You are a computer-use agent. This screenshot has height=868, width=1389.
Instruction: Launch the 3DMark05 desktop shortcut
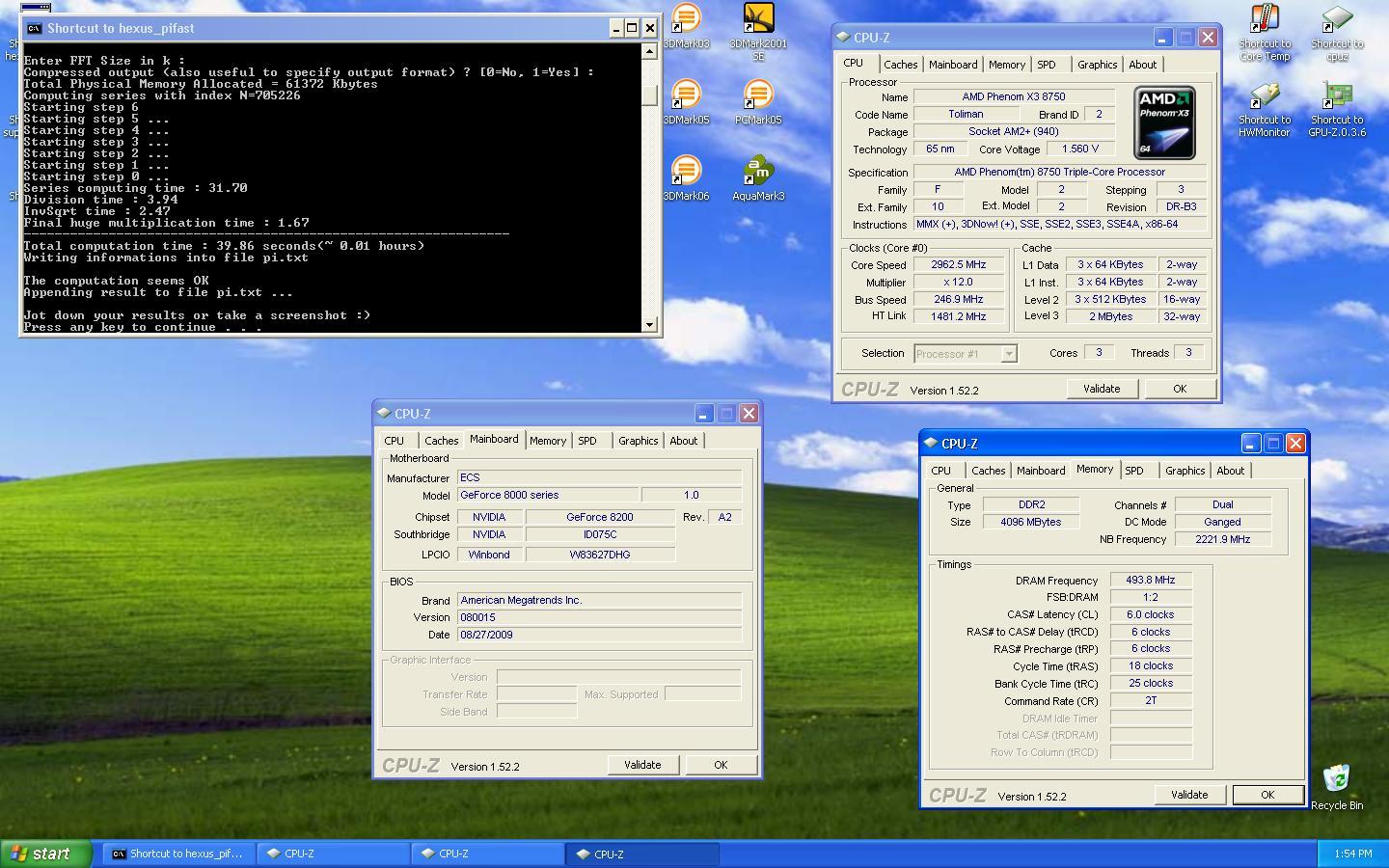click(686, 102)
